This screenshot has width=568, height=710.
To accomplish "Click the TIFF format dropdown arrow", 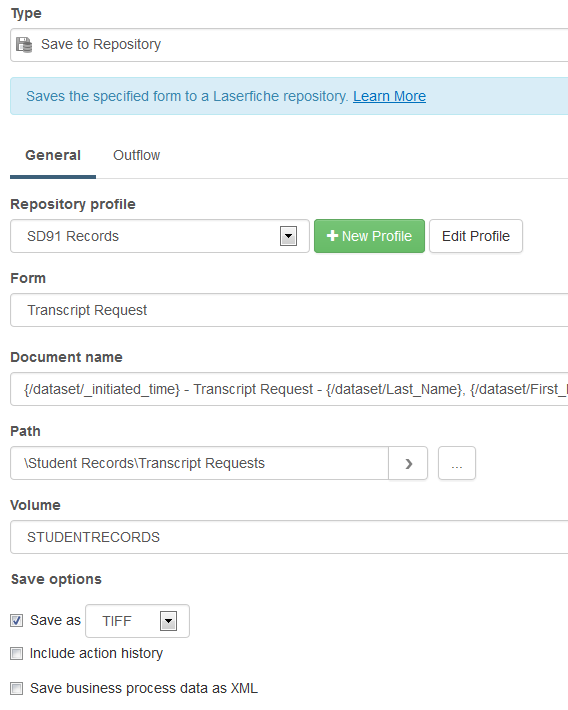I will coord(168,621).
